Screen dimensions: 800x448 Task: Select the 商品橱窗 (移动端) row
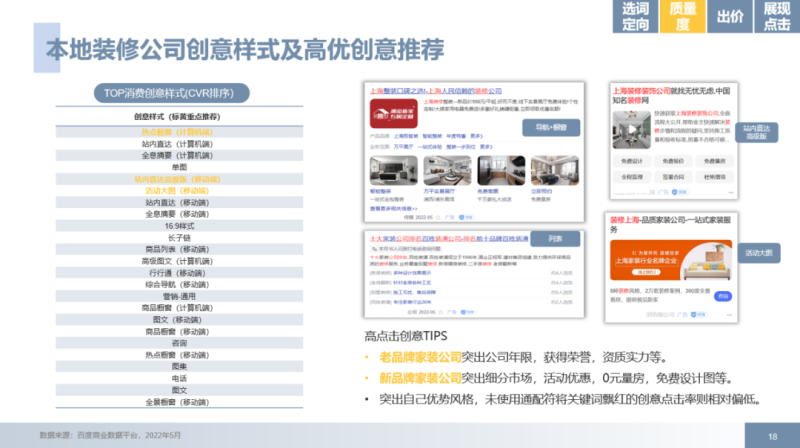[x=179, y=332]
